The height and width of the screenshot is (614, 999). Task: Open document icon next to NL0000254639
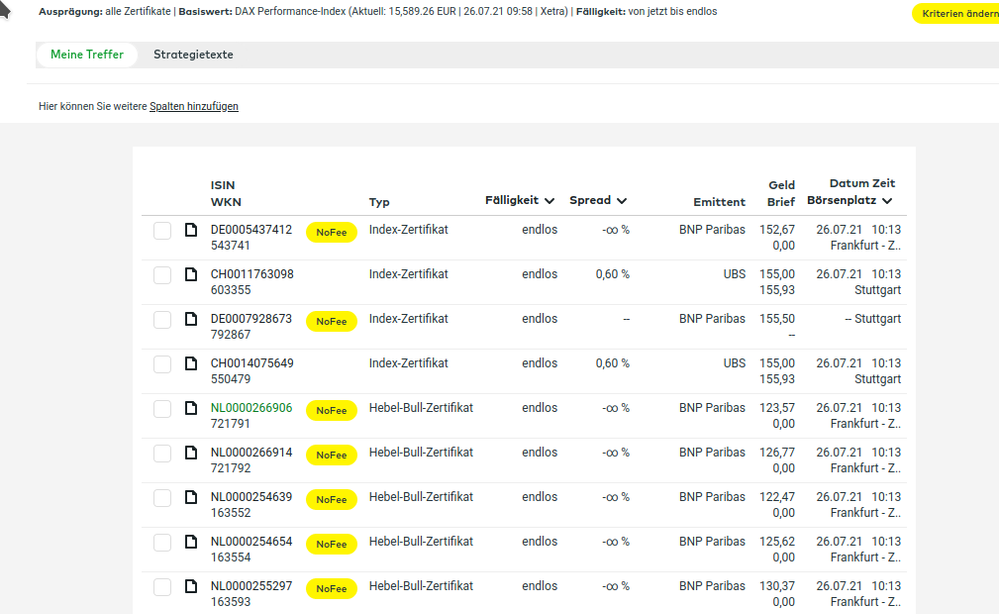[x=191, y=498]
